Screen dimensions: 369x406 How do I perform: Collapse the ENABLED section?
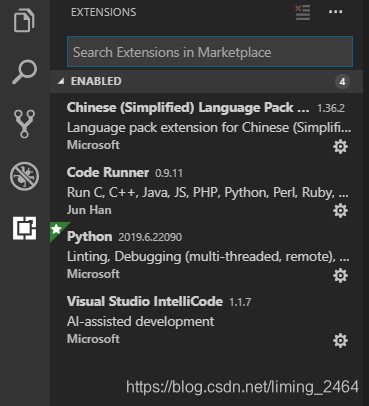click(61, 81)
